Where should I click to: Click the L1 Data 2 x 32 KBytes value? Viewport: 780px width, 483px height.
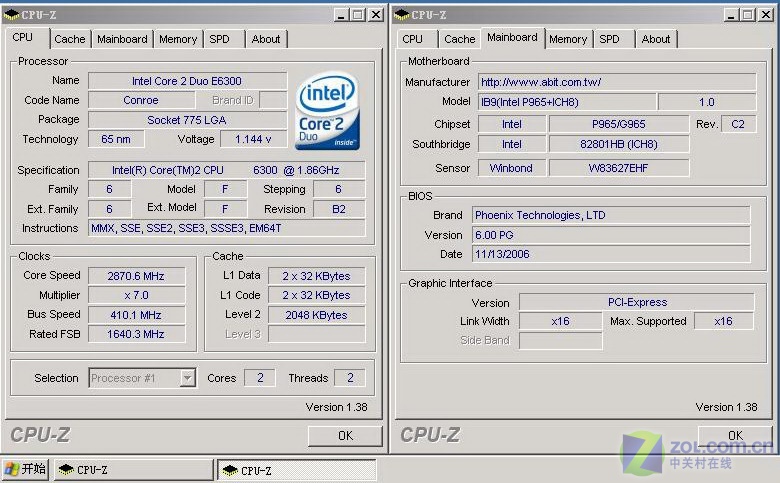316,276
